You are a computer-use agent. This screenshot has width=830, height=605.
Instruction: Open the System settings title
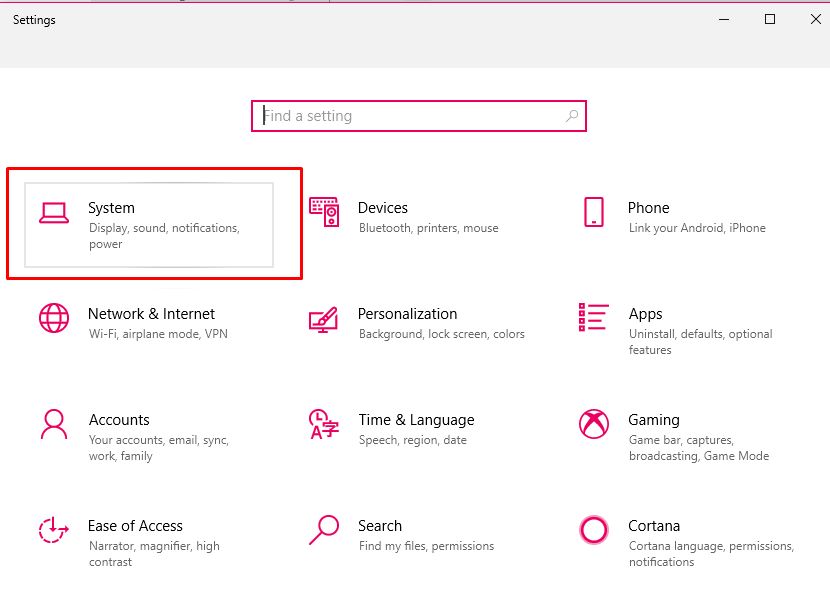tap(111, 208)
